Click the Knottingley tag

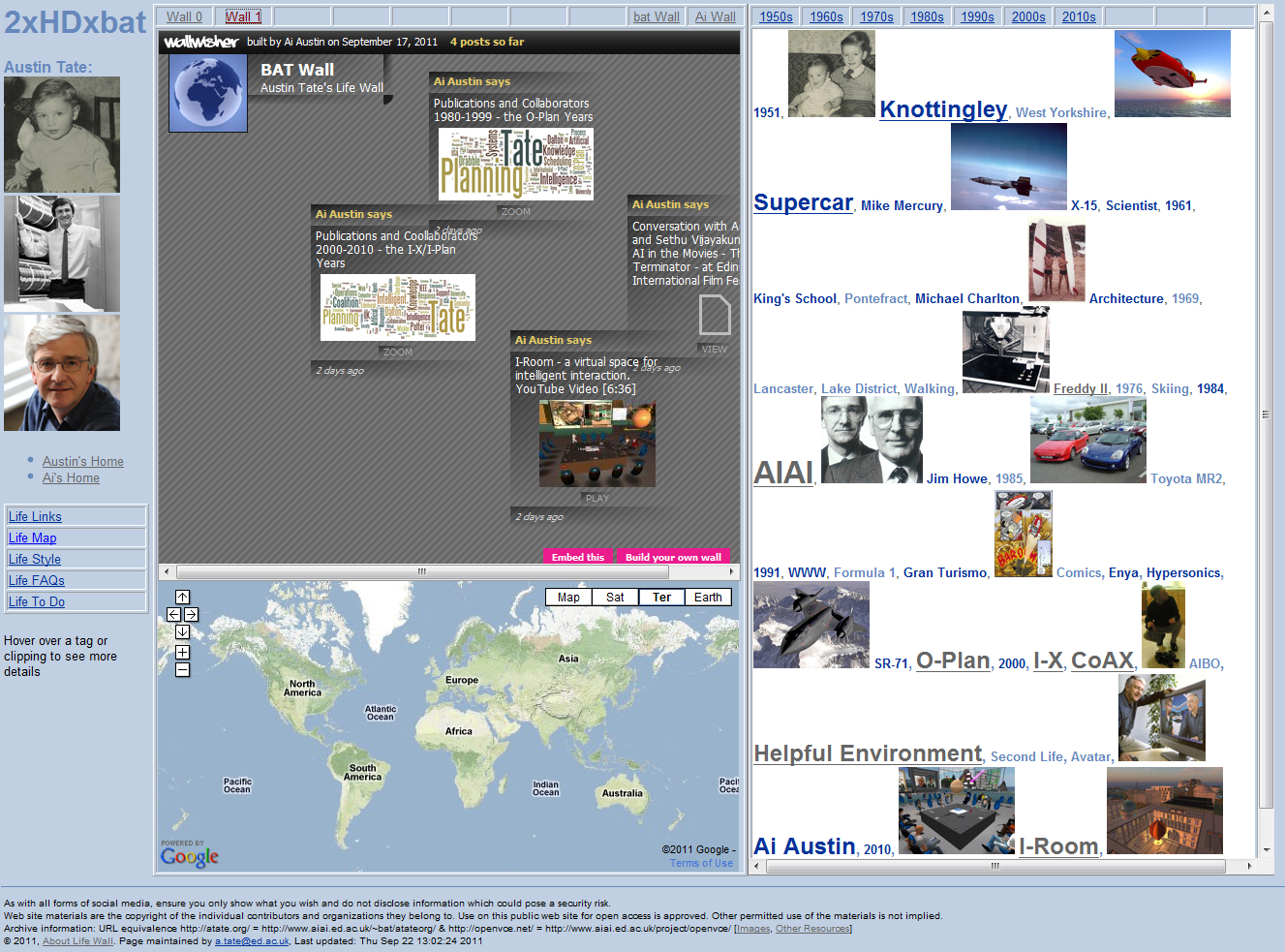pos(943,109)
